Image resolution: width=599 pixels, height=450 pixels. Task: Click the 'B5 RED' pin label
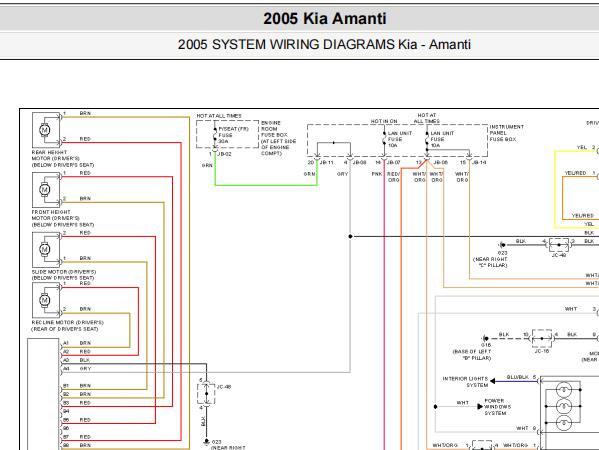77,420
